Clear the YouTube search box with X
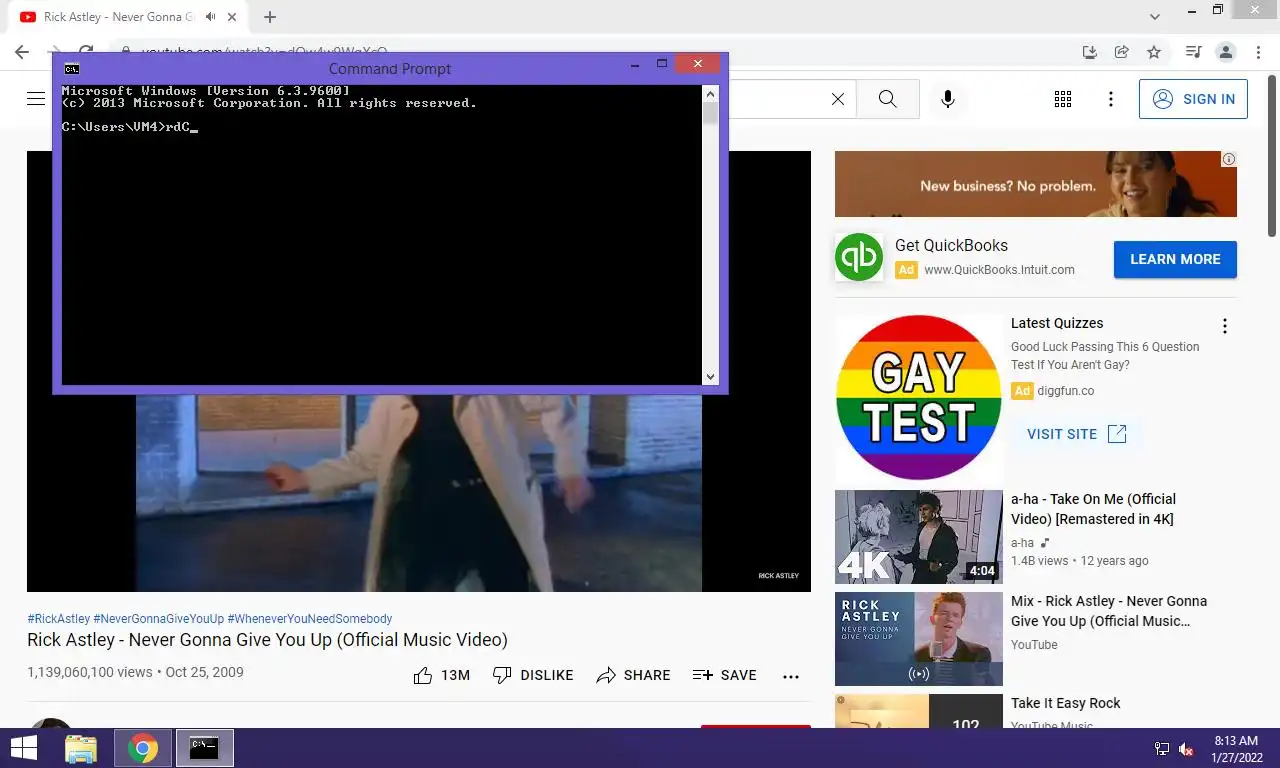Image resolution: width=1280 pixels, height=768 pixels. 838,99
